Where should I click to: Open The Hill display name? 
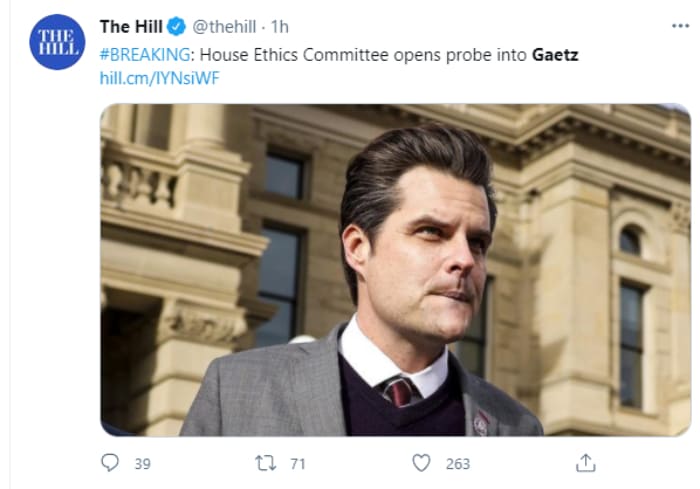(131, 27)
